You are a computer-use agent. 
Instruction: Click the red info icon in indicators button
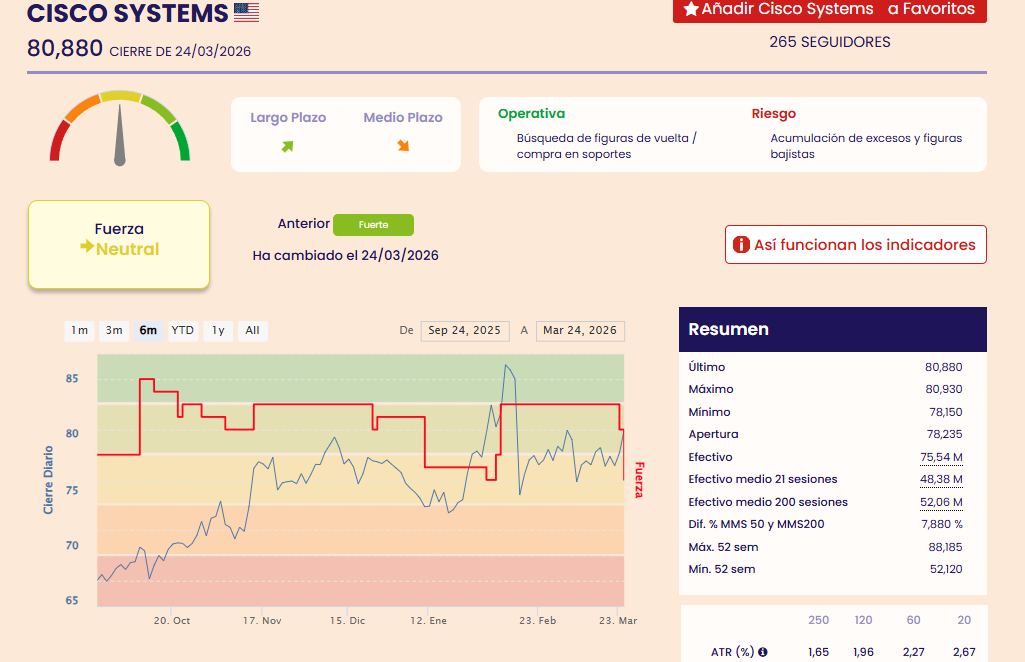pyautogui.click(x=741, y=245)
